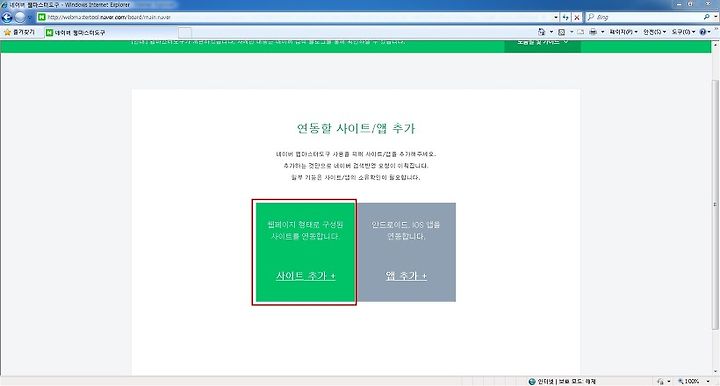Expand the feeds dropdown arrow
The image size is (720, 386).
coord(571,32)
